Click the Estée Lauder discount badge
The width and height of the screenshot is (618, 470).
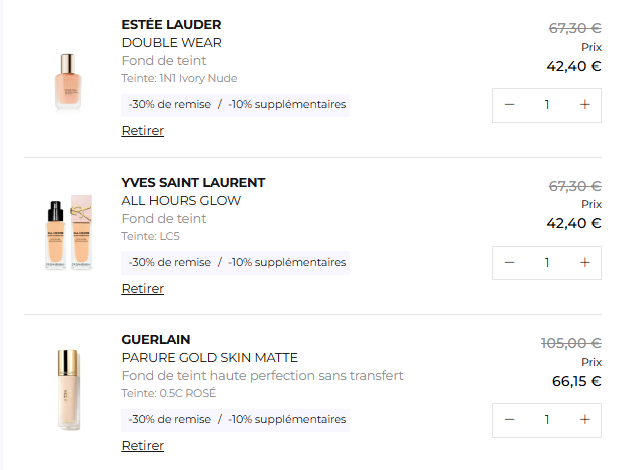[x=237, y=104]
